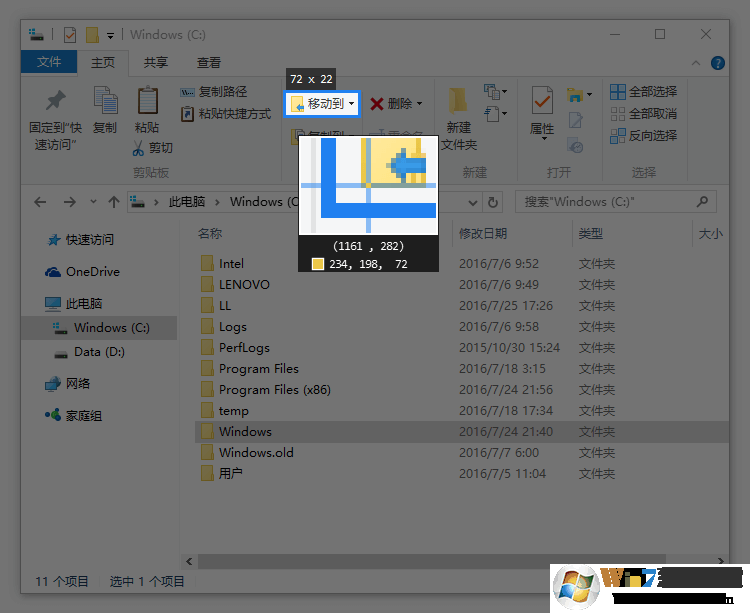Select Data (D:) in navigation pane
This screenshot has width=750, height=613.
pyautogui.click(x=100, y=352)
